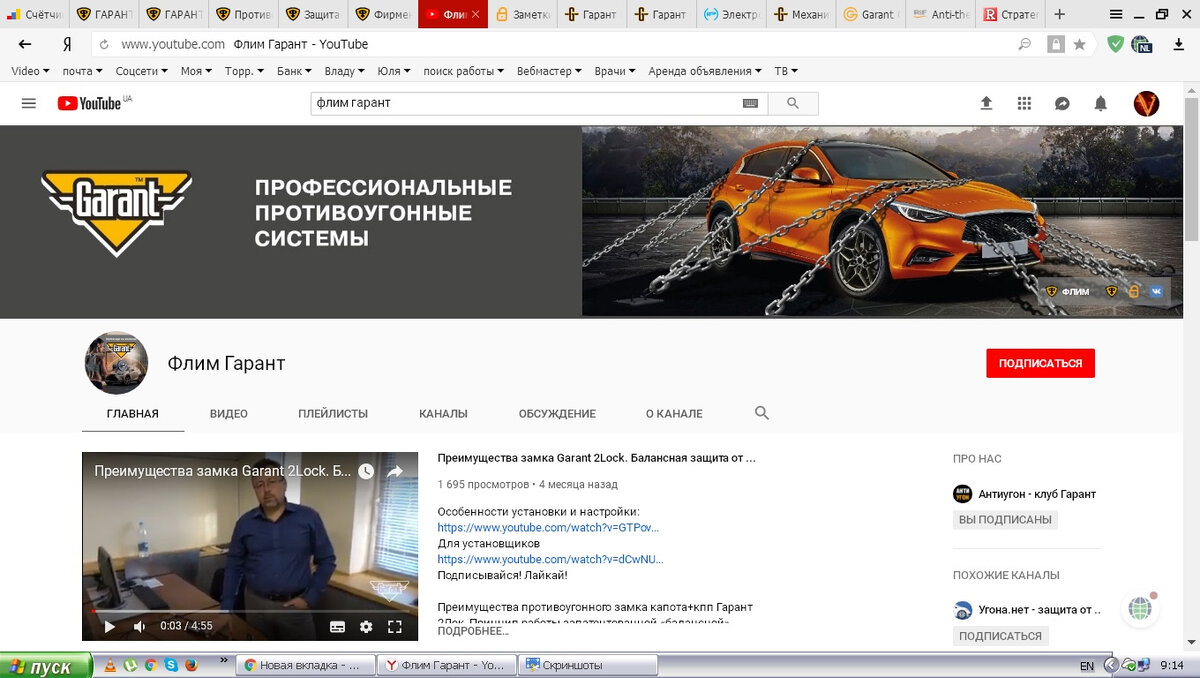
Task: Click the channel search magnifier icon
Action: (761, 412)
